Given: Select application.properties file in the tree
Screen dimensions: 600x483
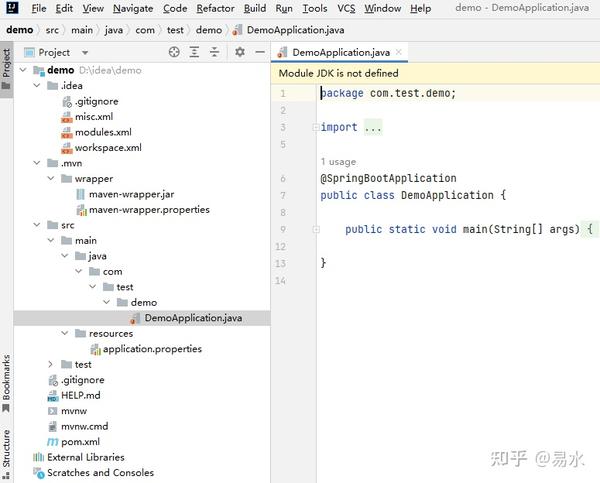Looking at the screenshot, I should (152, 349).
